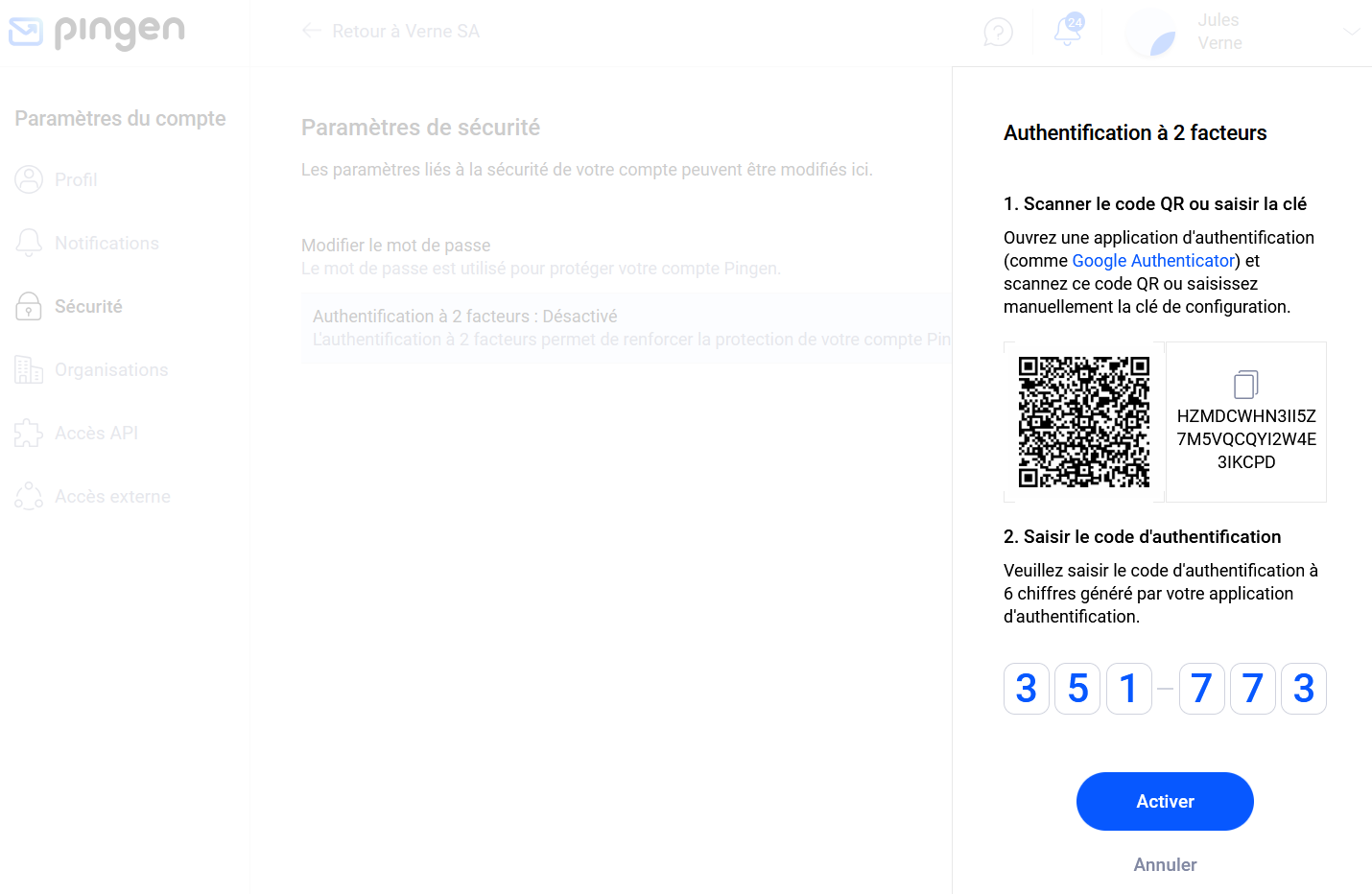
Task: Open notifications bell with badge
Action: click(x=1068, y=30)
